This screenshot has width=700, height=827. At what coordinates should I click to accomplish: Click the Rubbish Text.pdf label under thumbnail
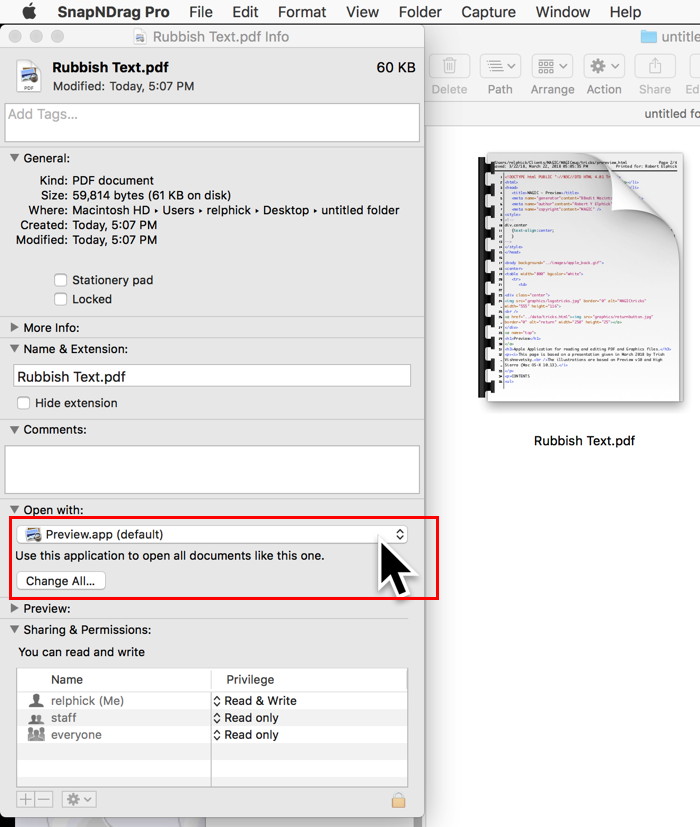click(584, 440)
